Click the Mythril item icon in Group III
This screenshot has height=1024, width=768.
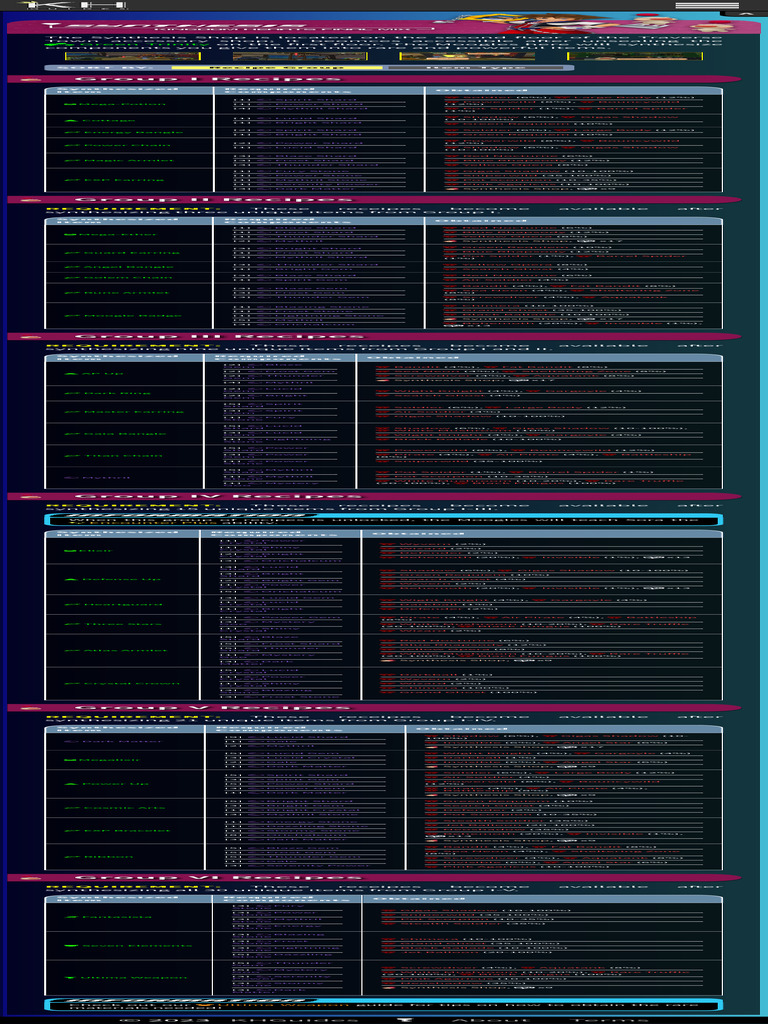72,477
